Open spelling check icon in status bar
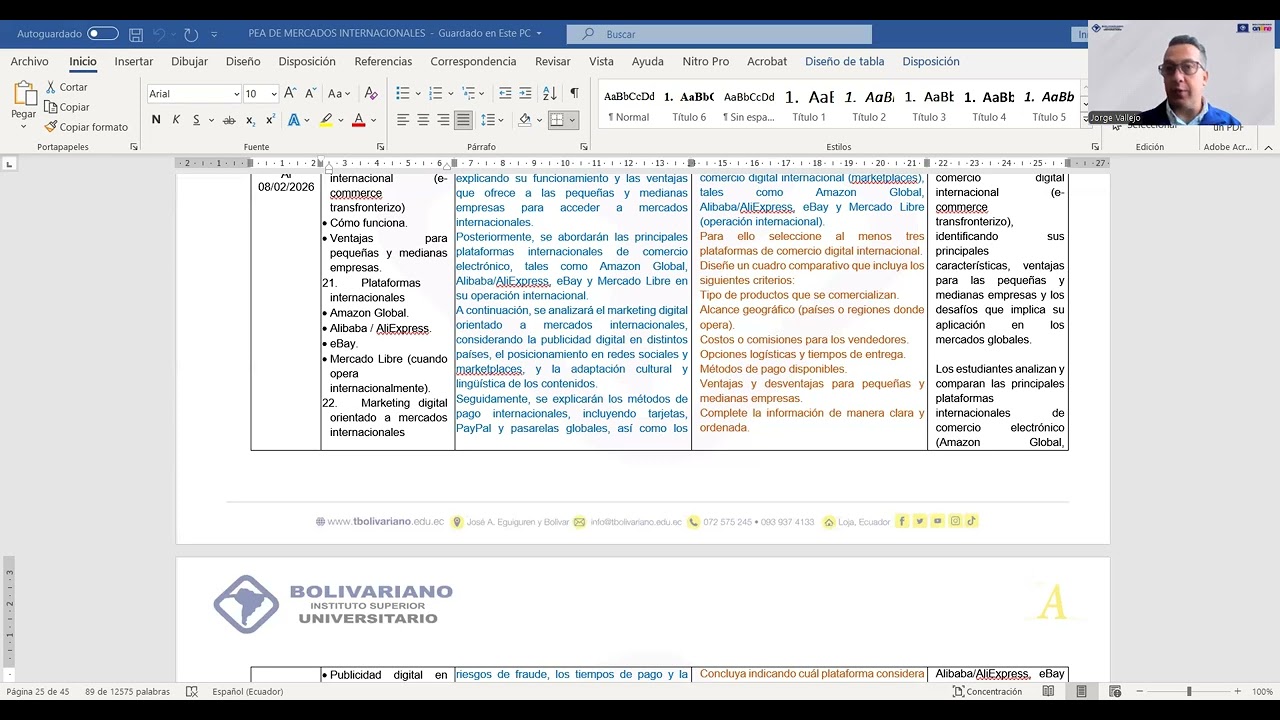The height and width of the screenshot is (720, 1280). point(192,692)
